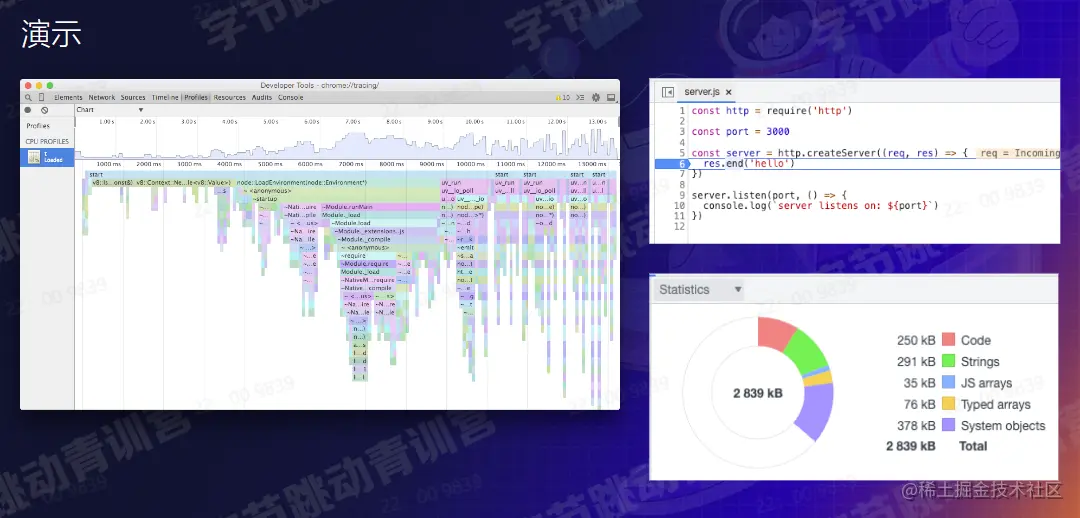Viewport: 1080px width, 518px height.
Task: Switch to the Console tab
Action: point(291,98)
